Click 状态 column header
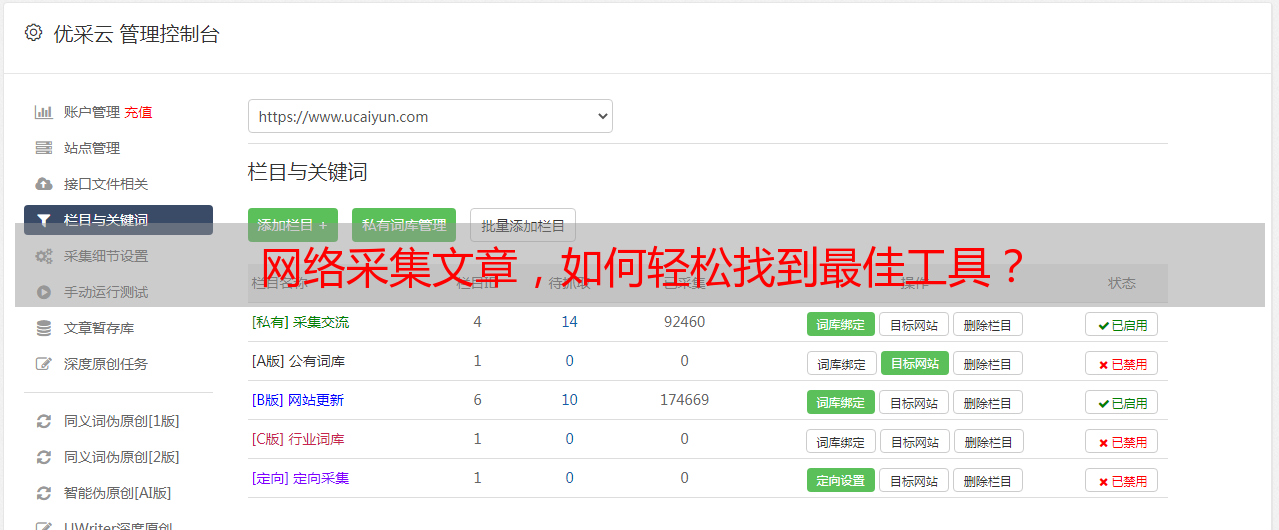Screen dimensions: 1279x530 click(1122, 283)
